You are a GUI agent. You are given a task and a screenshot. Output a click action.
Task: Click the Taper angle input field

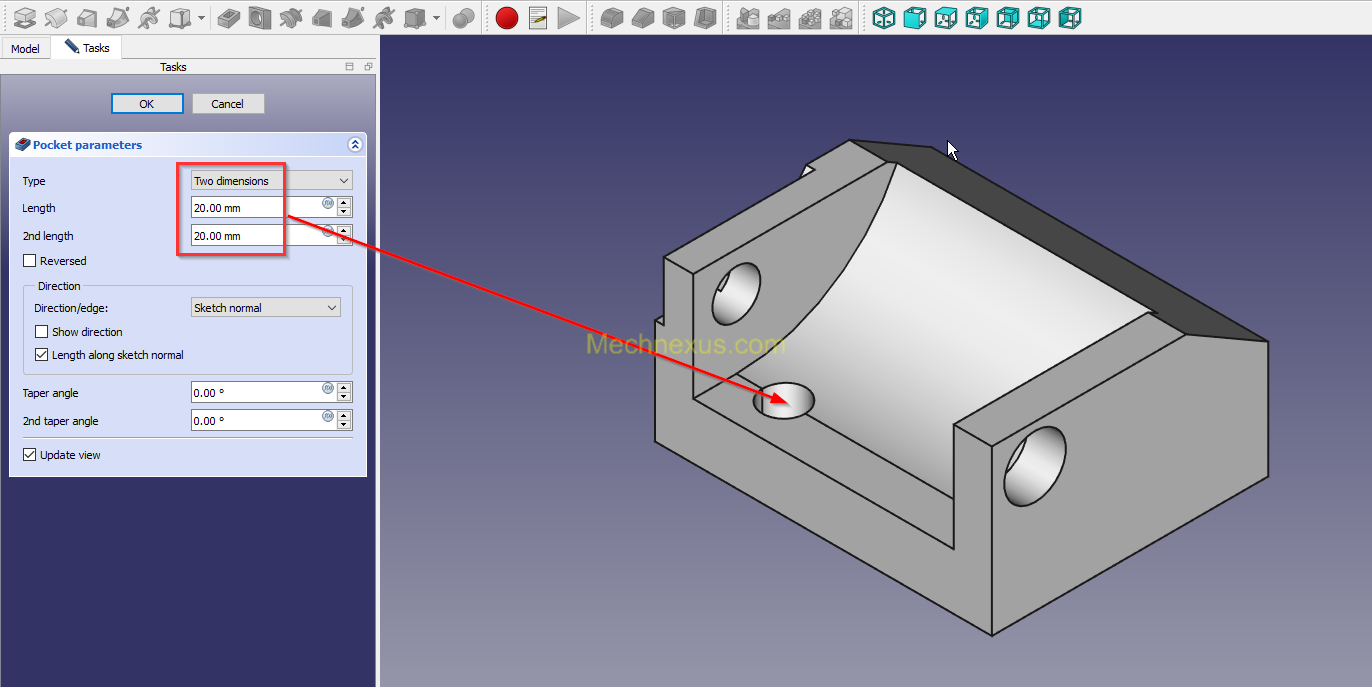255,393
